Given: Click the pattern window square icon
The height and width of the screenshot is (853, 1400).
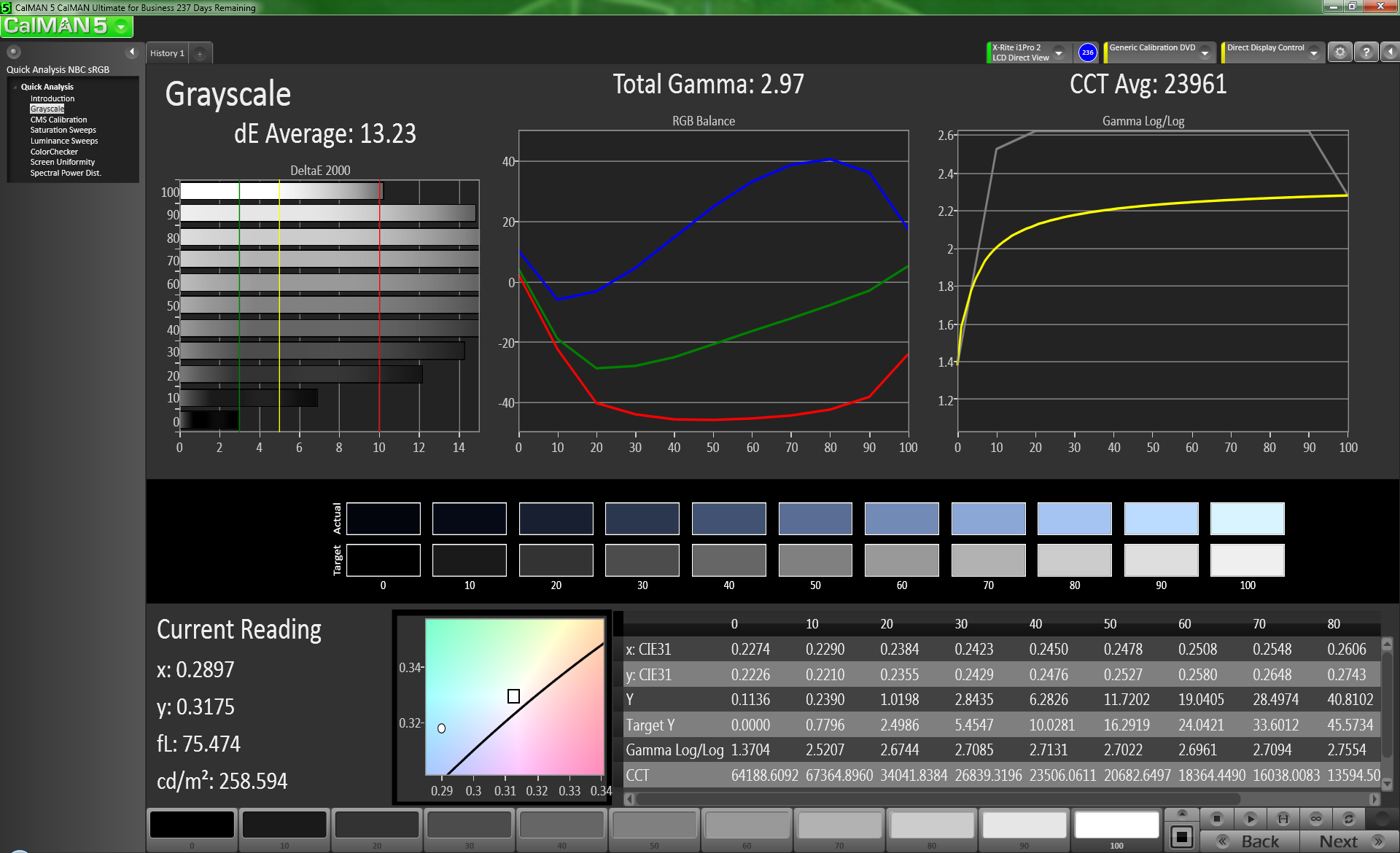Looking at the screenshot, I should click(1182, 837).
